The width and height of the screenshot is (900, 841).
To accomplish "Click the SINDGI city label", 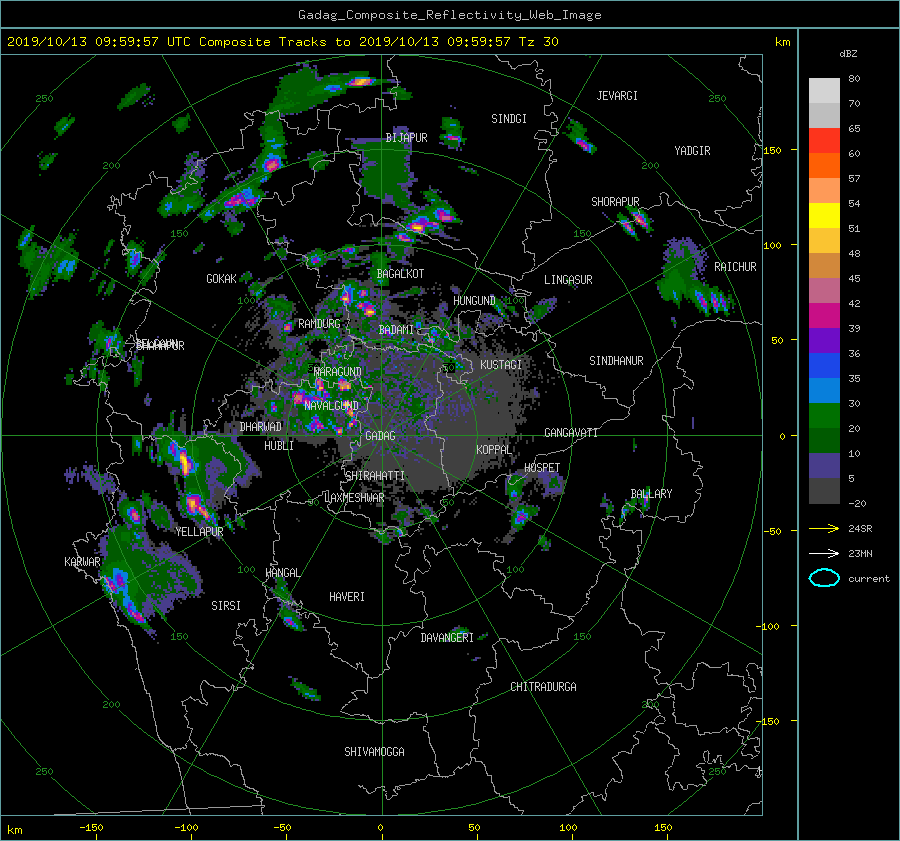I will pos(509,118).
